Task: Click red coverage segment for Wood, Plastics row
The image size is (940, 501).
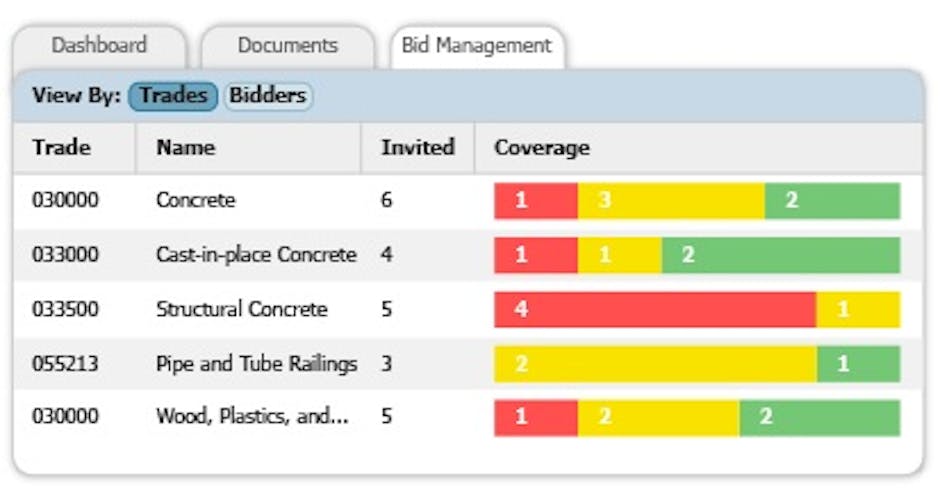Action: [536, 418]
